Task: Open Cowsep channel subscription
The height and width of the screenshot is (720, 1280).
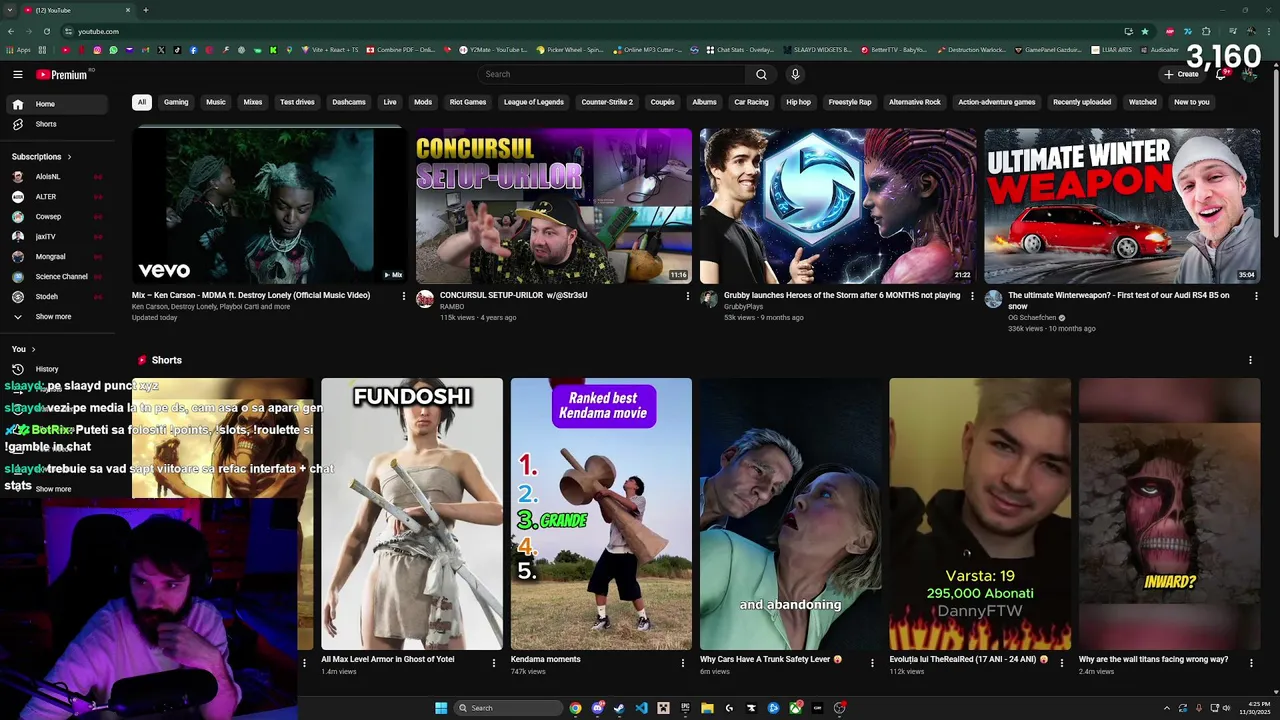Action: click(x=56, y=217)
